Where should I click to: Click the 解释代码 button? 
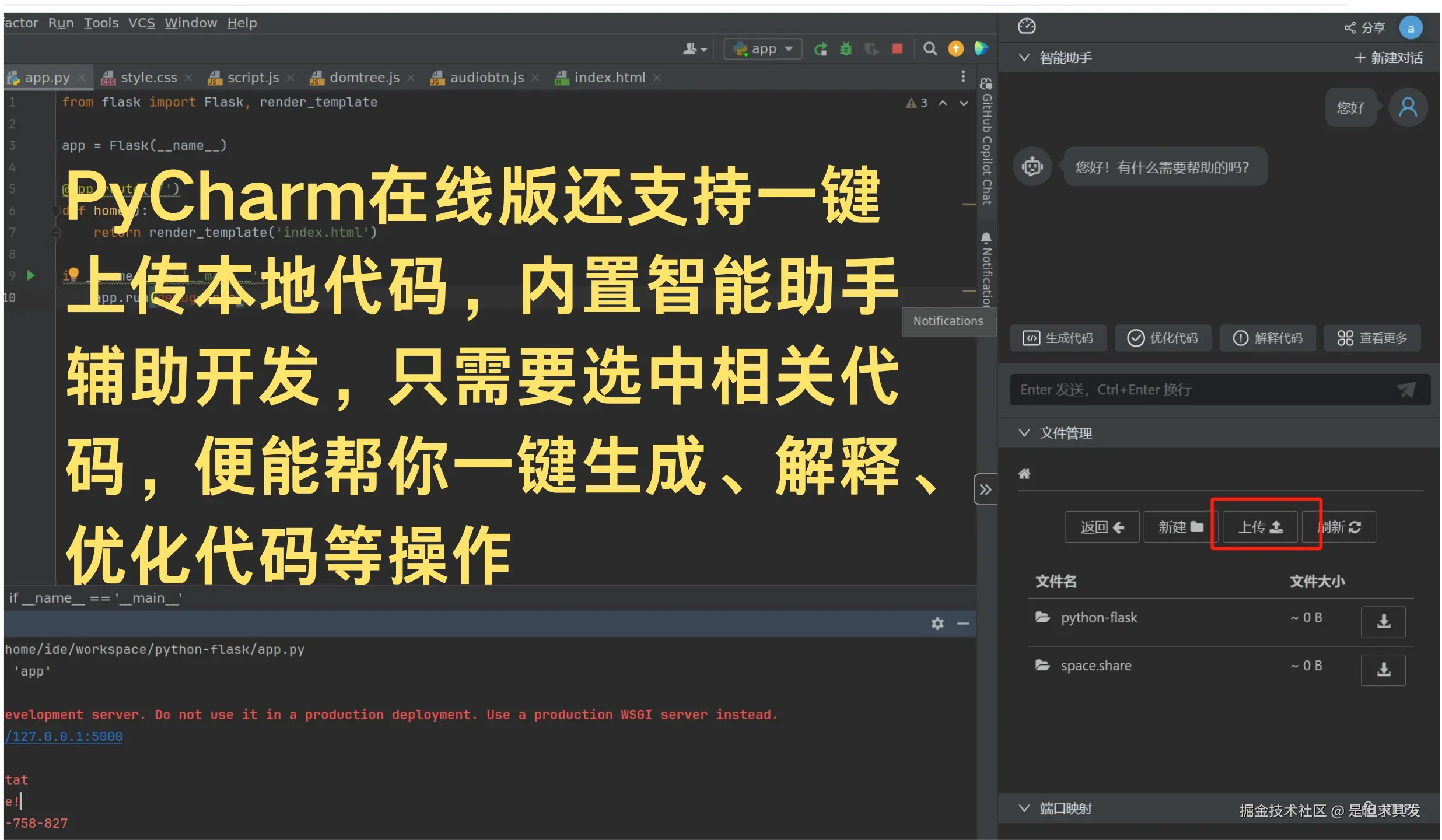(x=1268, y=338)
